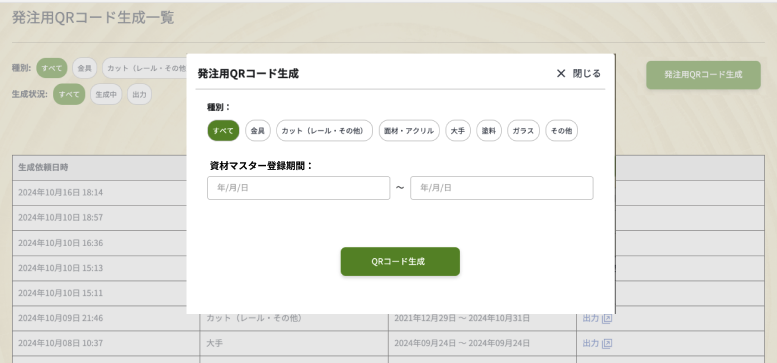Click 2024年09月24日 〜 2024年09月24日 period cell
The image size is (777, 363).
482,343
